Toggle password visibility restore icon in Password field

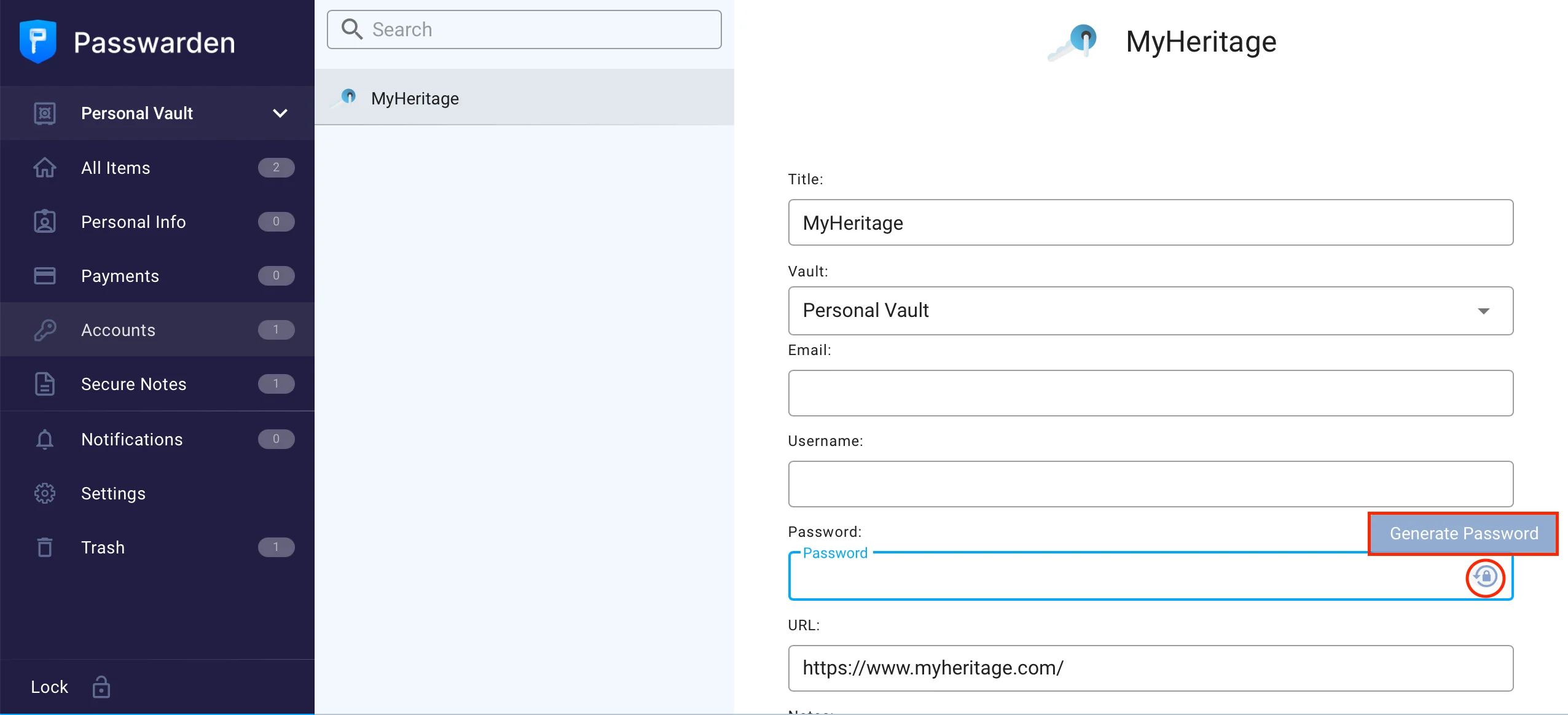click(1485, 577)
